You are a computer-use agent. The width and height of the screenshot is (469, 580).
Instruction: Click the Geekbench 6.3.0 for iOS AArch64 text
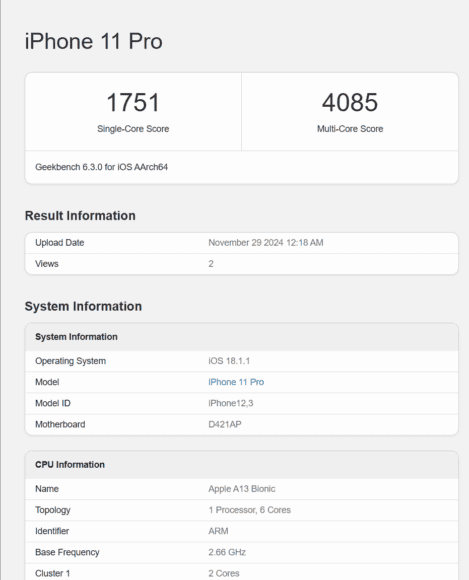101,167
